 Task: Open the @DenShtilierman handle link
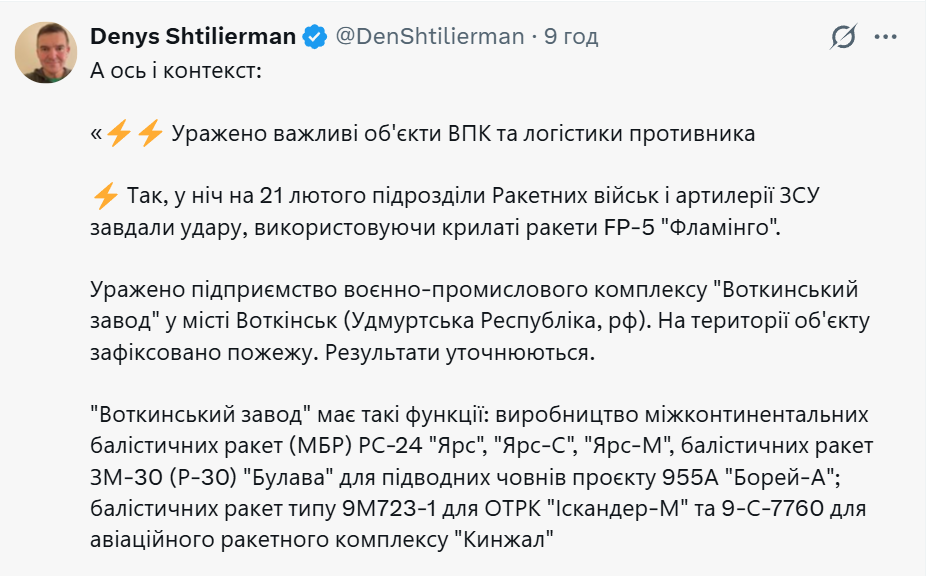[x=429, y=37]
